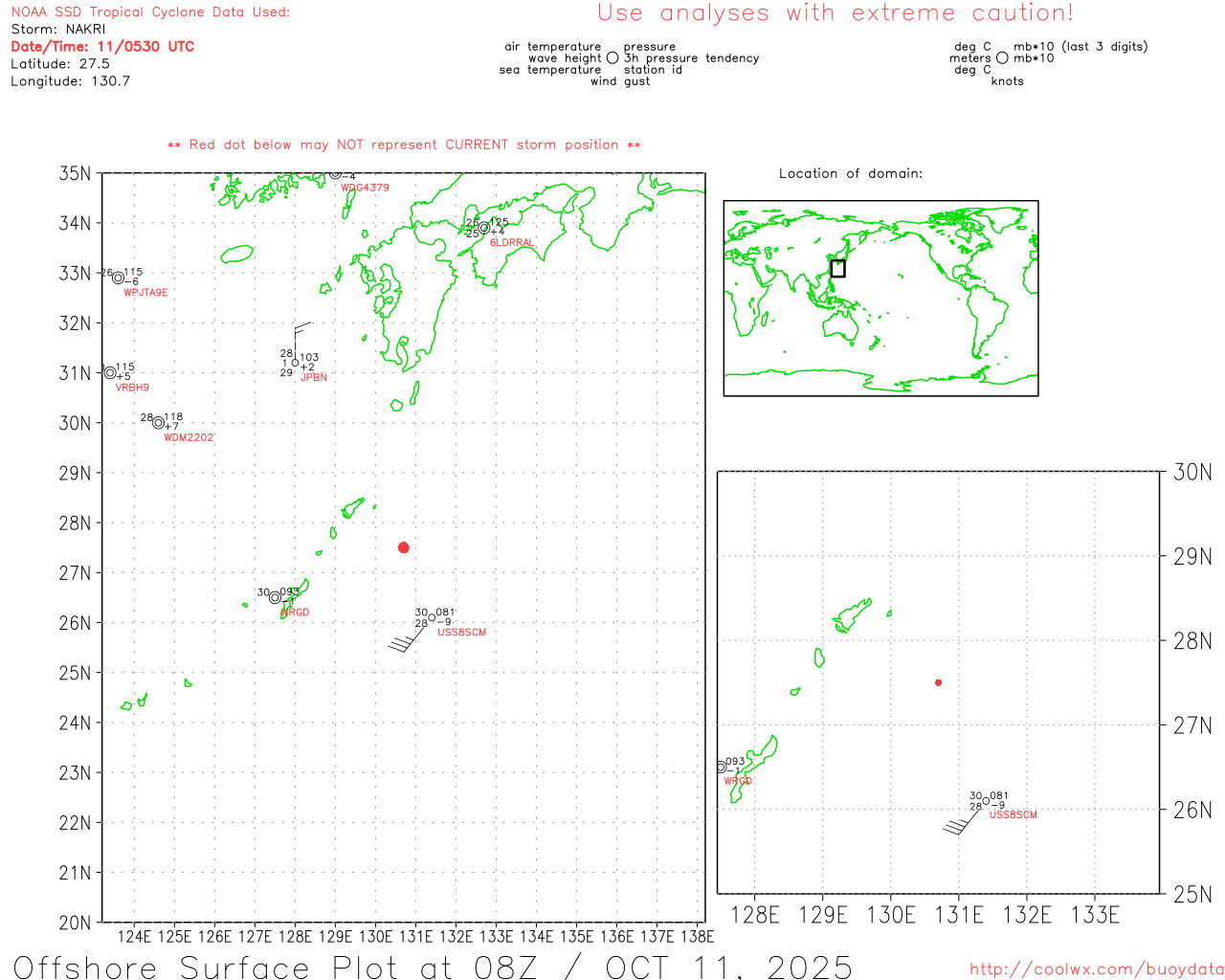Open the coolwx.com buoydata URL
The height and width of the screenshot is (980, 1225).
click(x=1096, y=969)
